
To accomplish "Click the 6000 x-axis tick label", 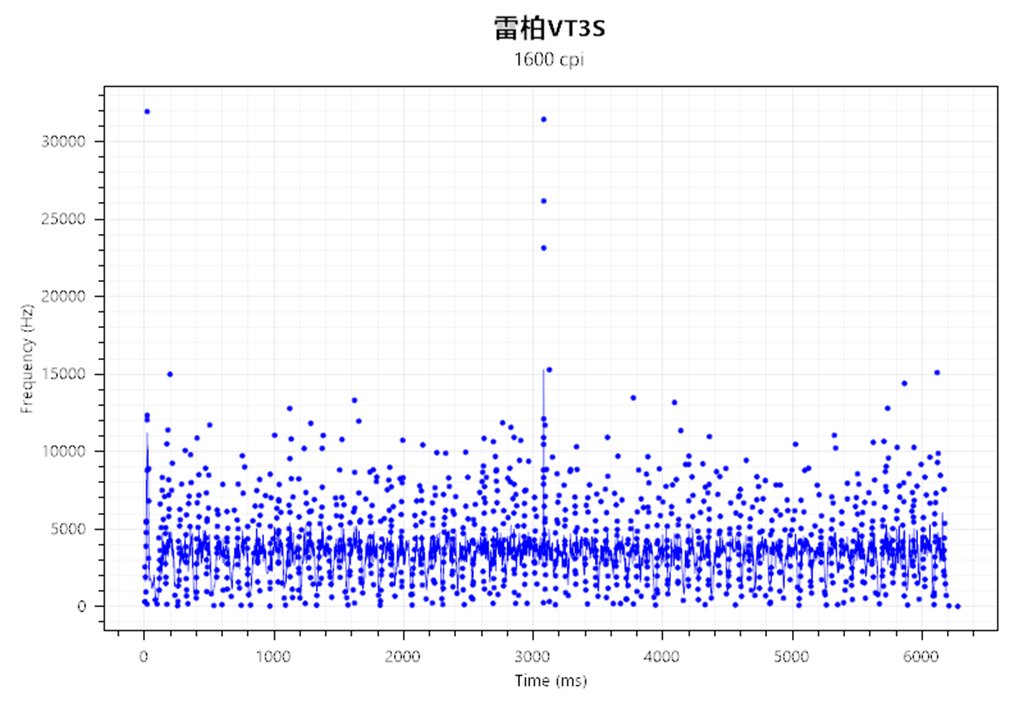I will pyautogui.click(x=921, y=656).
